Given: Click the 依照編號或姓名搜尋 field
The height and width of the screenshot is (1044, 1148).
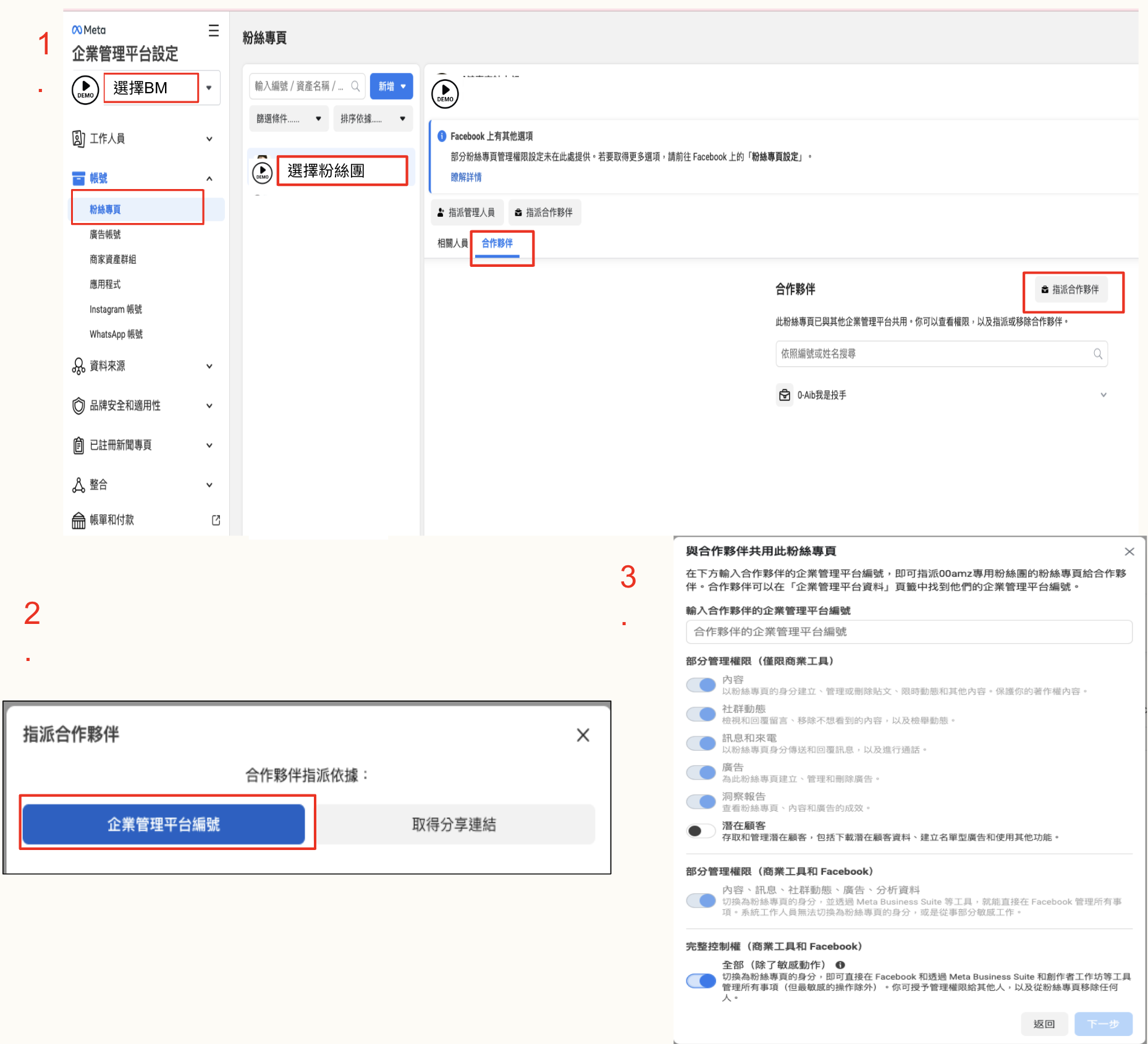Looking at the screenshot, I should point(941,354).
